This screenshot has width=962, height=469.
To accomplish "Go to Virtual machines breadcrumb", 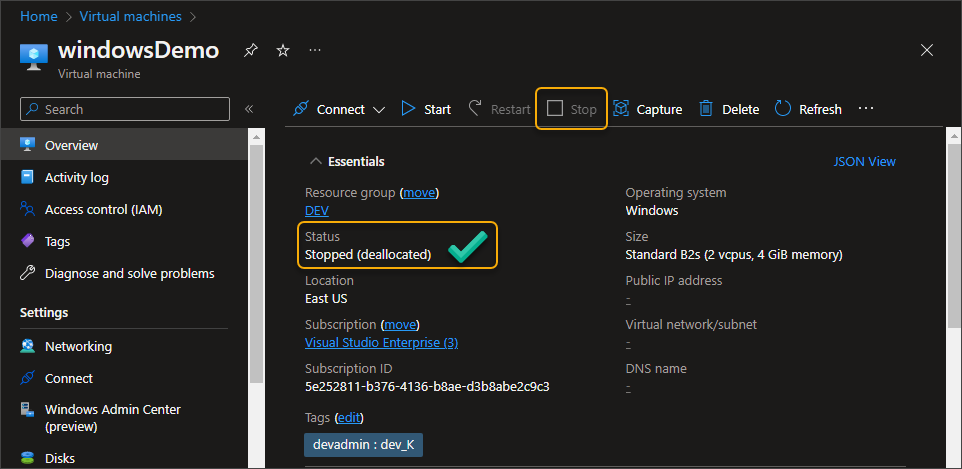I will (x=131, y=16).
